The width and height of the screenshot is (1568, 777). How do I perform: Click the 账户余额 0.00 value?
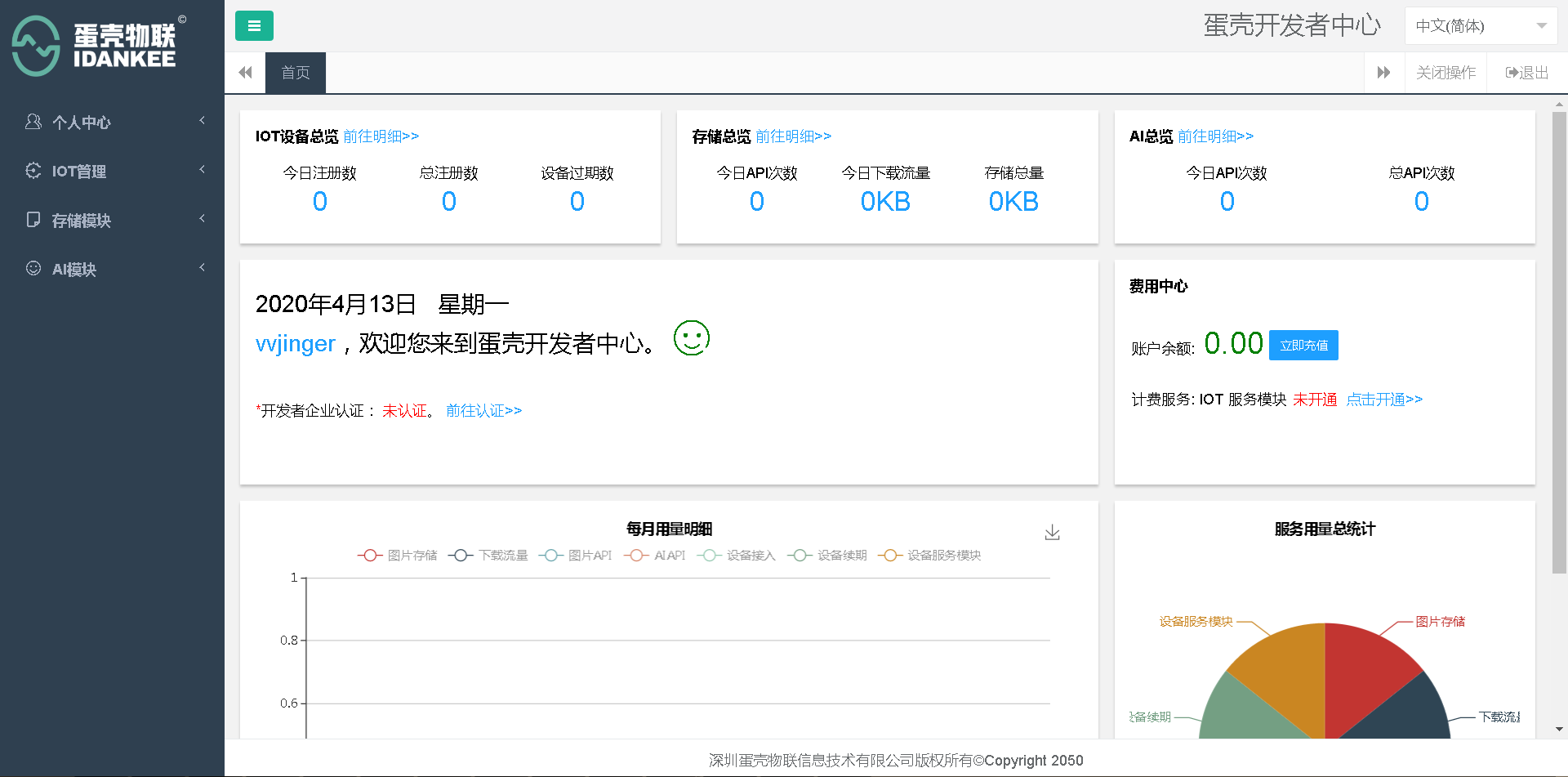(x=1233, y=344)
